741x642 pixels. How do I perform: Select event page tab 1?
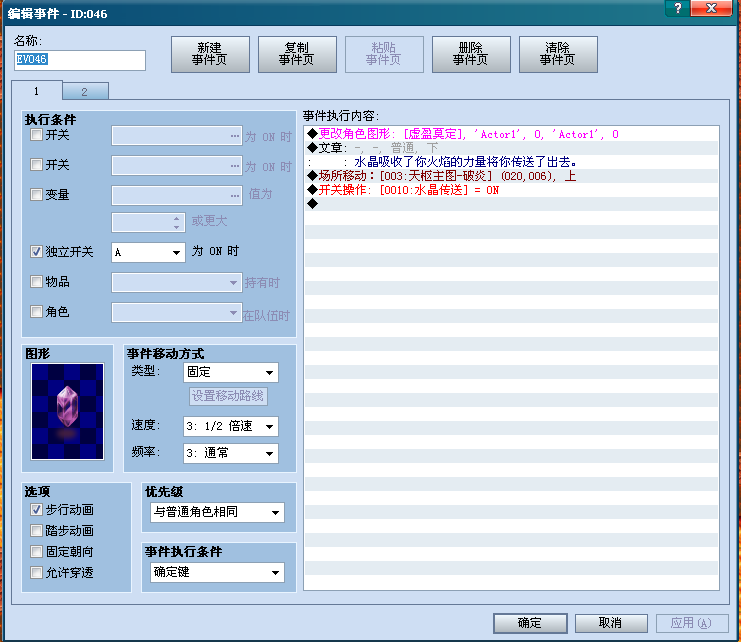point(37,90)
